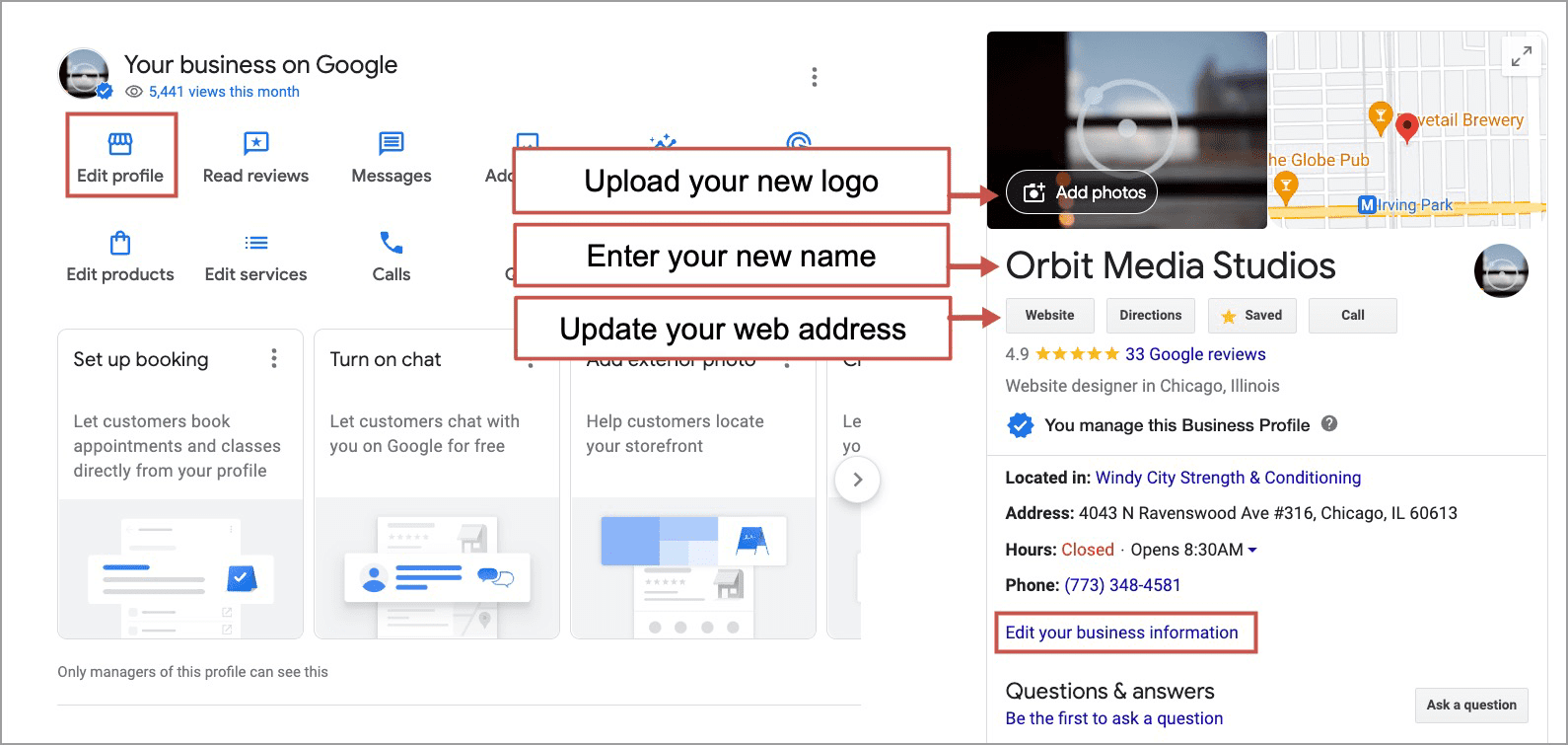1568x745 pixels.
Task: Click the Ask a question button
Action: [x=1471, y=705]
